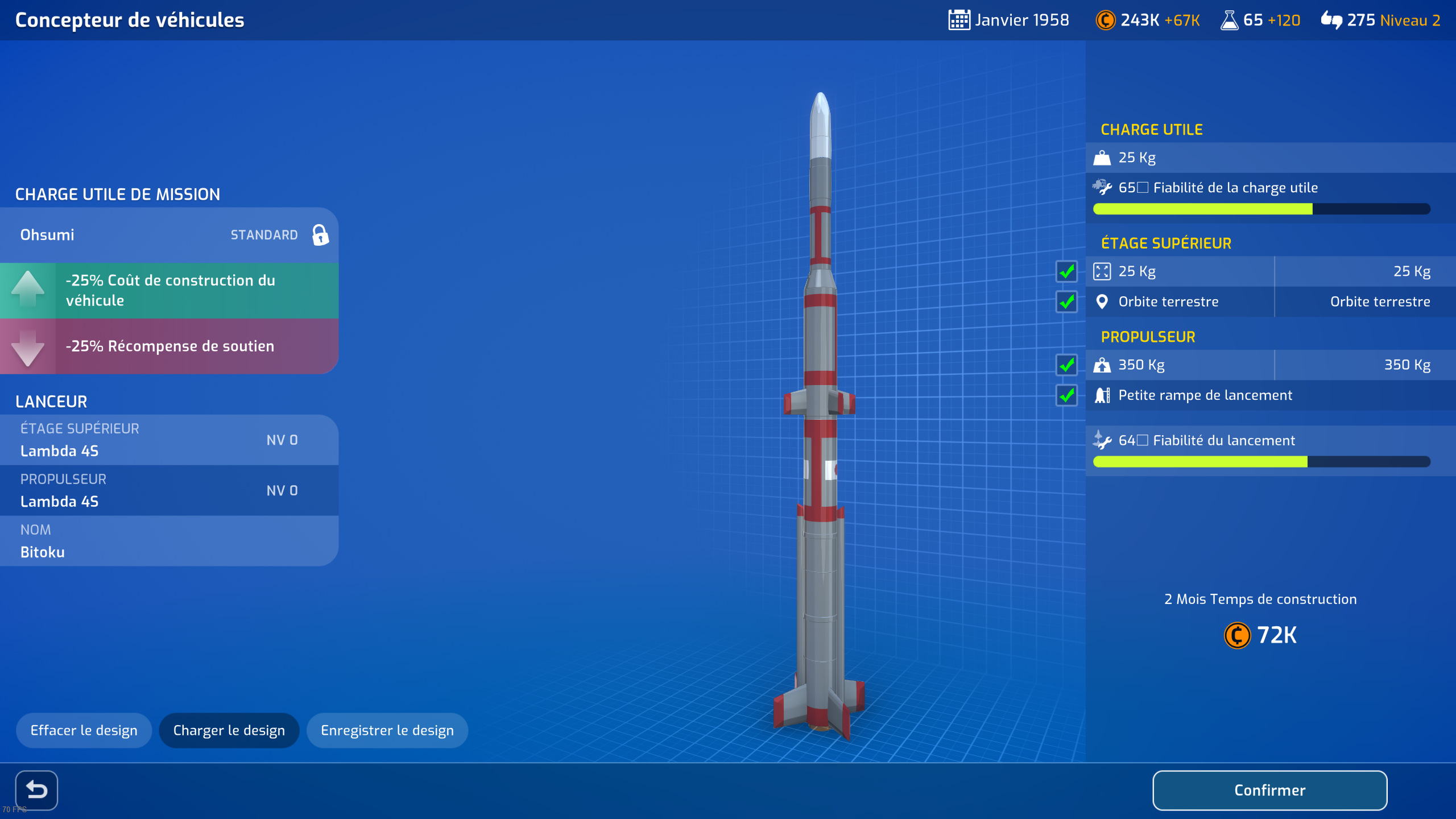The height and width of the screenshot is (819, 1456).
Task: Click the required Orbite terrestre value
Action: [x=1380, y=301]
